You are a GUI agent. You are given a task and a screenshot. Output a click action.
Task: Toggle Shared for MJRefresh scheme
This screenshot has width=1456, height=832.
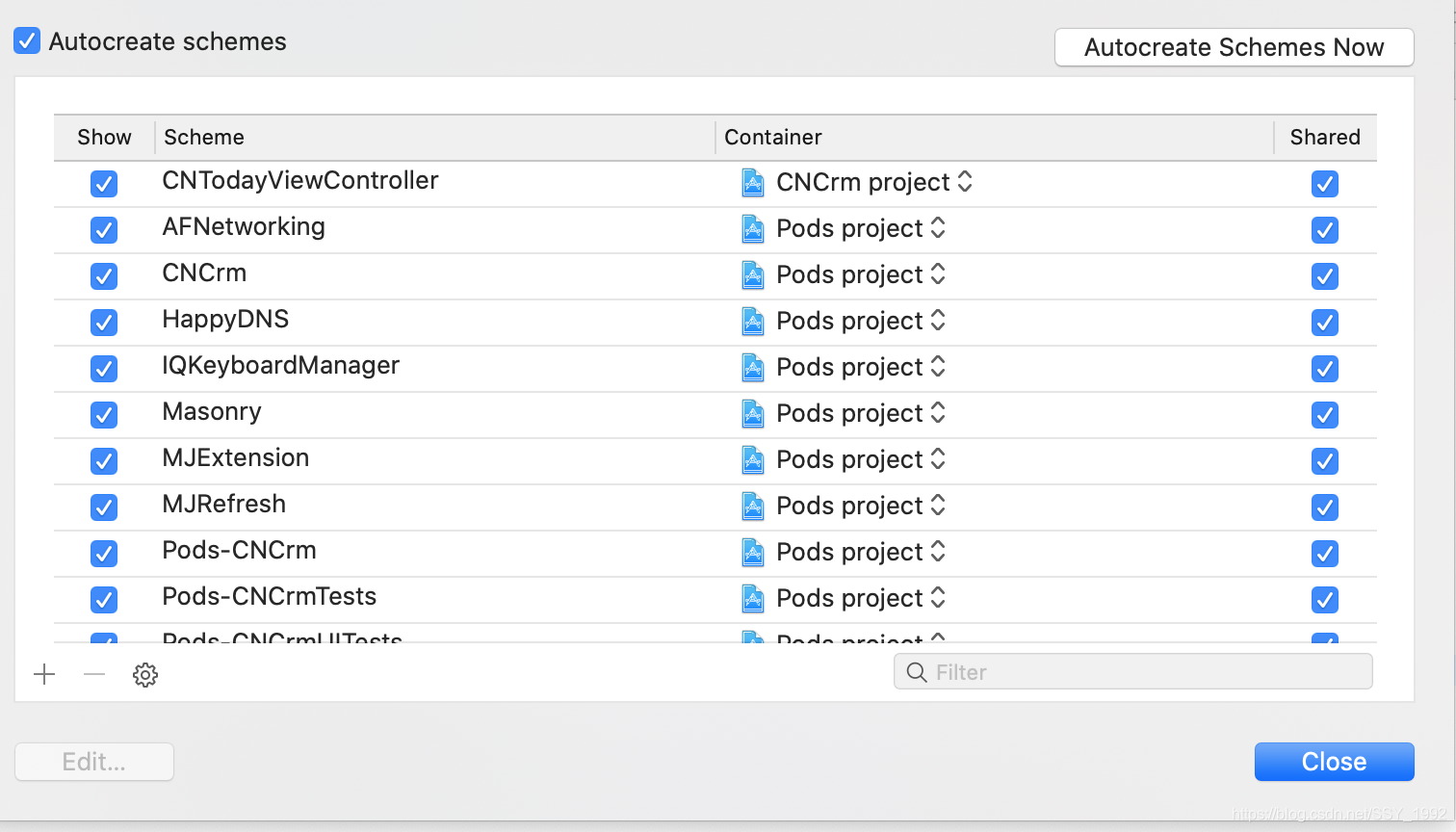[1325, 507]
